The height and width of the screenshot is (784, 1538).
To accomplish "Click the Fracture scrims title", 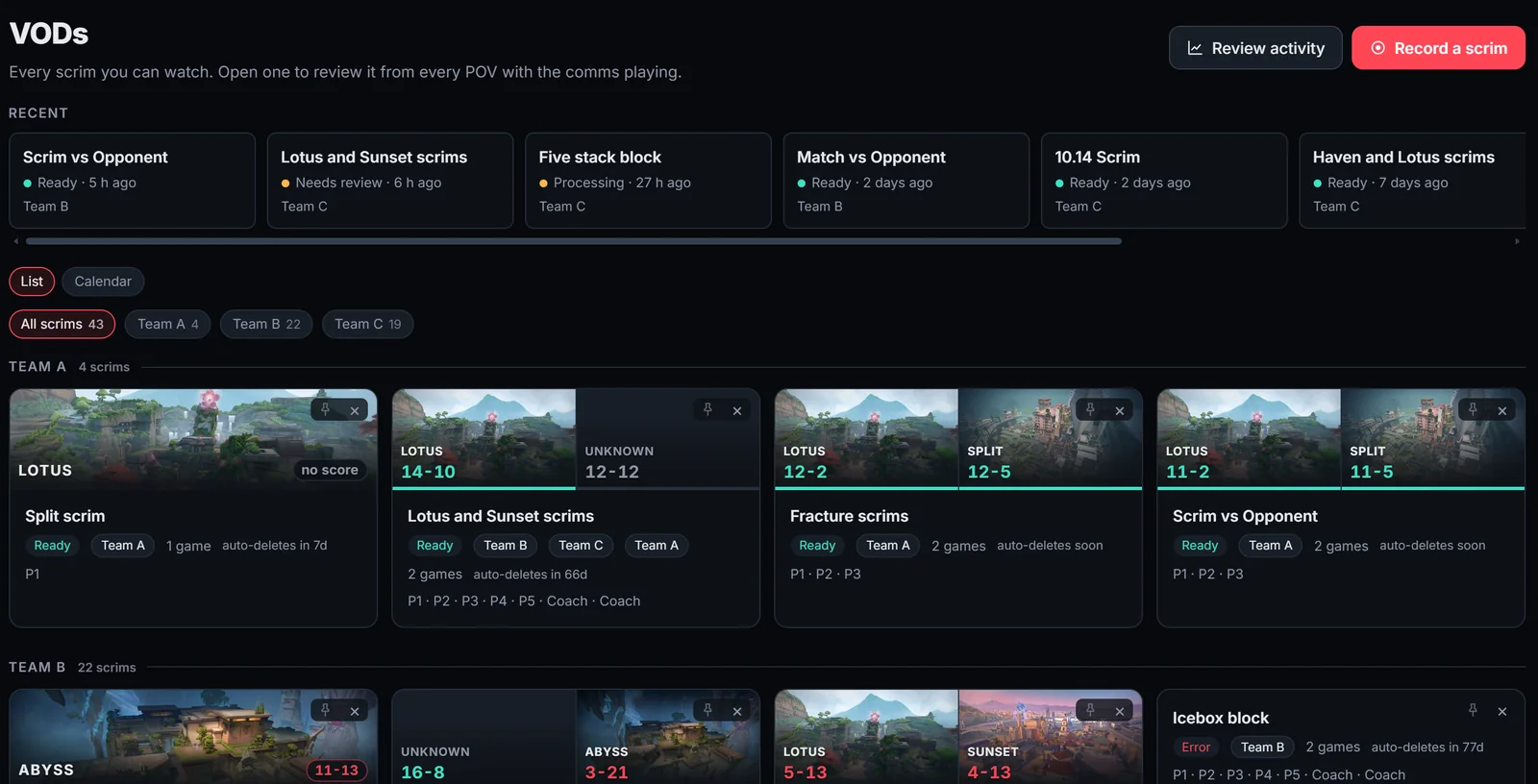I will 849,516.
